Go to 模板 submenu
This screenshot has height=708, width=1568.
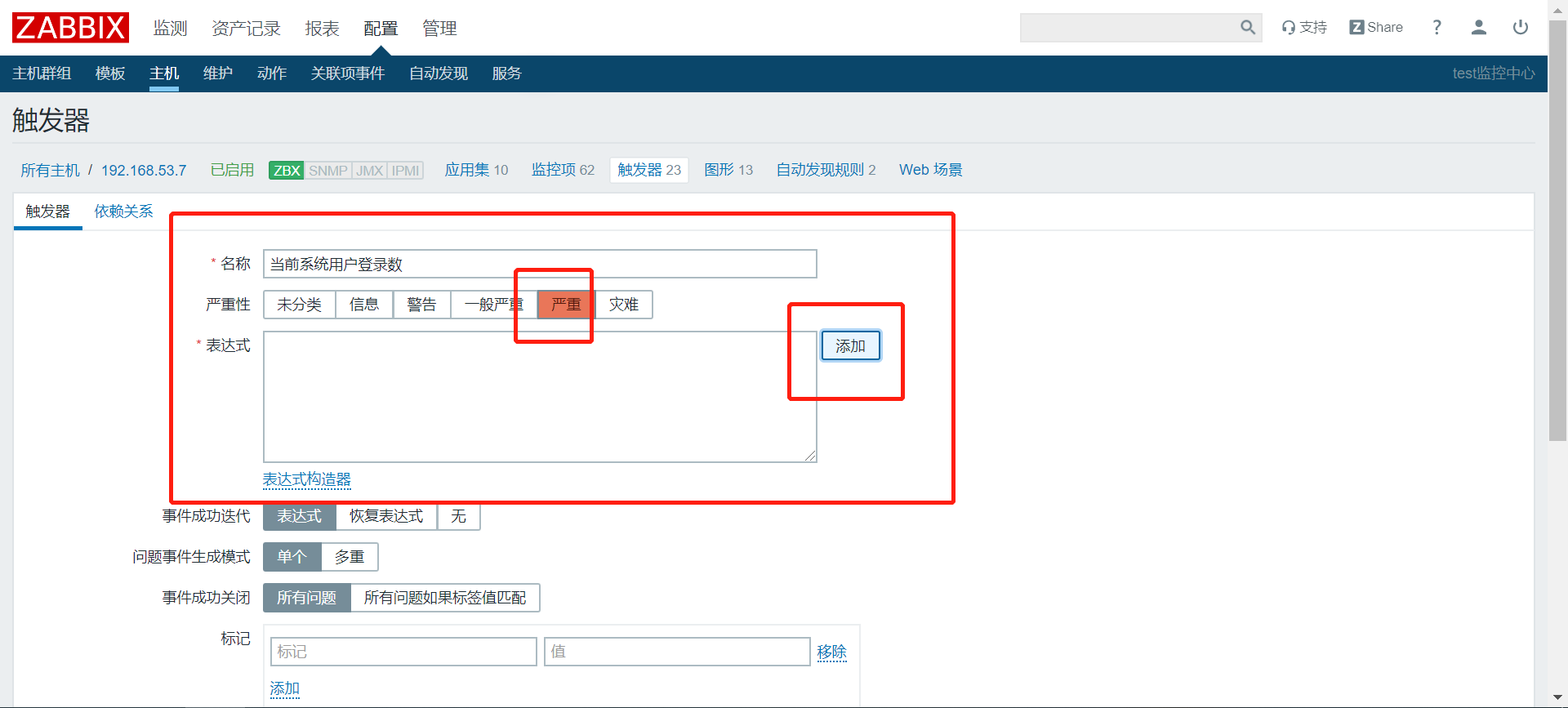tap(110, 73)
